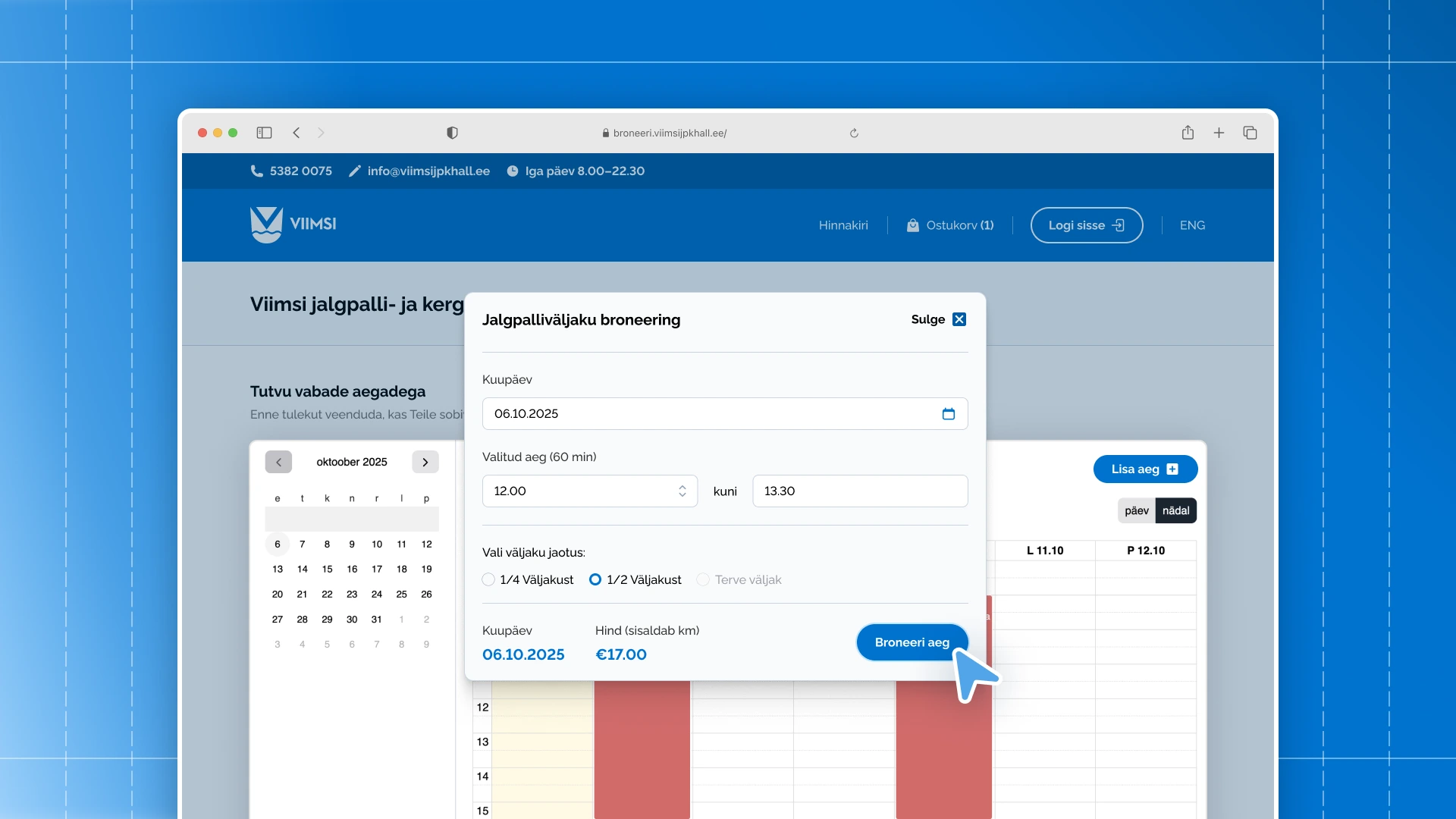Image resolution: width=1456 pixels, height=819 pixels.
Task: Open the calendar date picker icon
Action: click(x=949, y=414)
